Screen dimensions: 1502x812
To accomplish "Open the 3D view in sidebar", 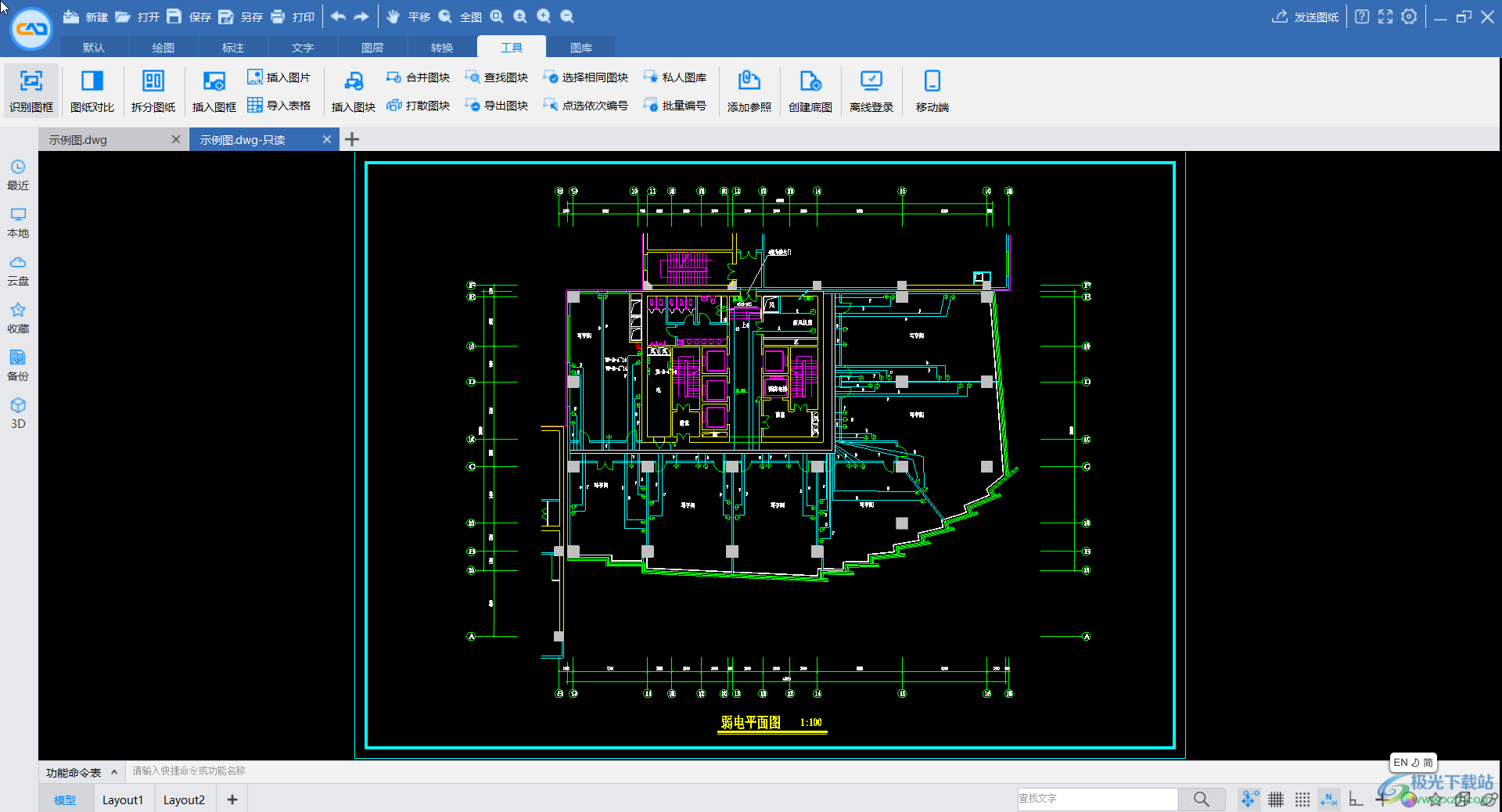I will coord(18,414).
